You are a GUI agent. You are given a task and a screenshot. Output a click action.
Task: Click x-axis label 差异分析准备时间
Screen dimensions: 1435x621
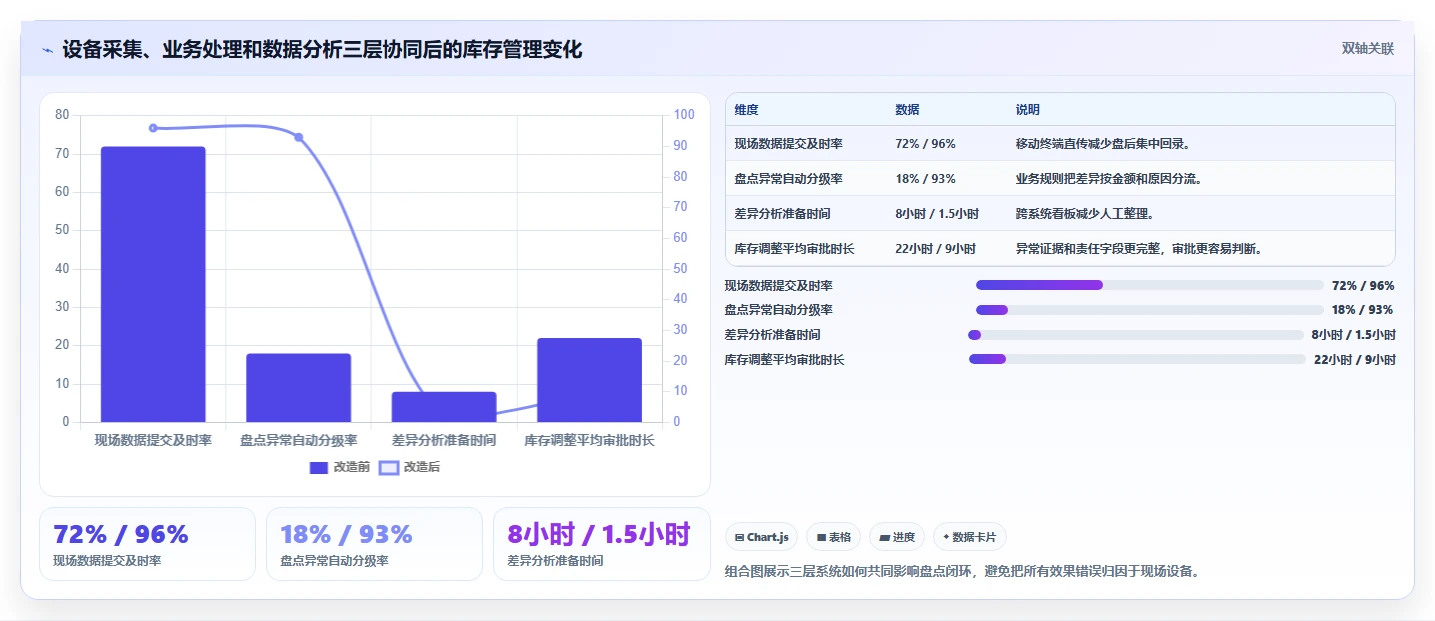click(x=444, y=440)
